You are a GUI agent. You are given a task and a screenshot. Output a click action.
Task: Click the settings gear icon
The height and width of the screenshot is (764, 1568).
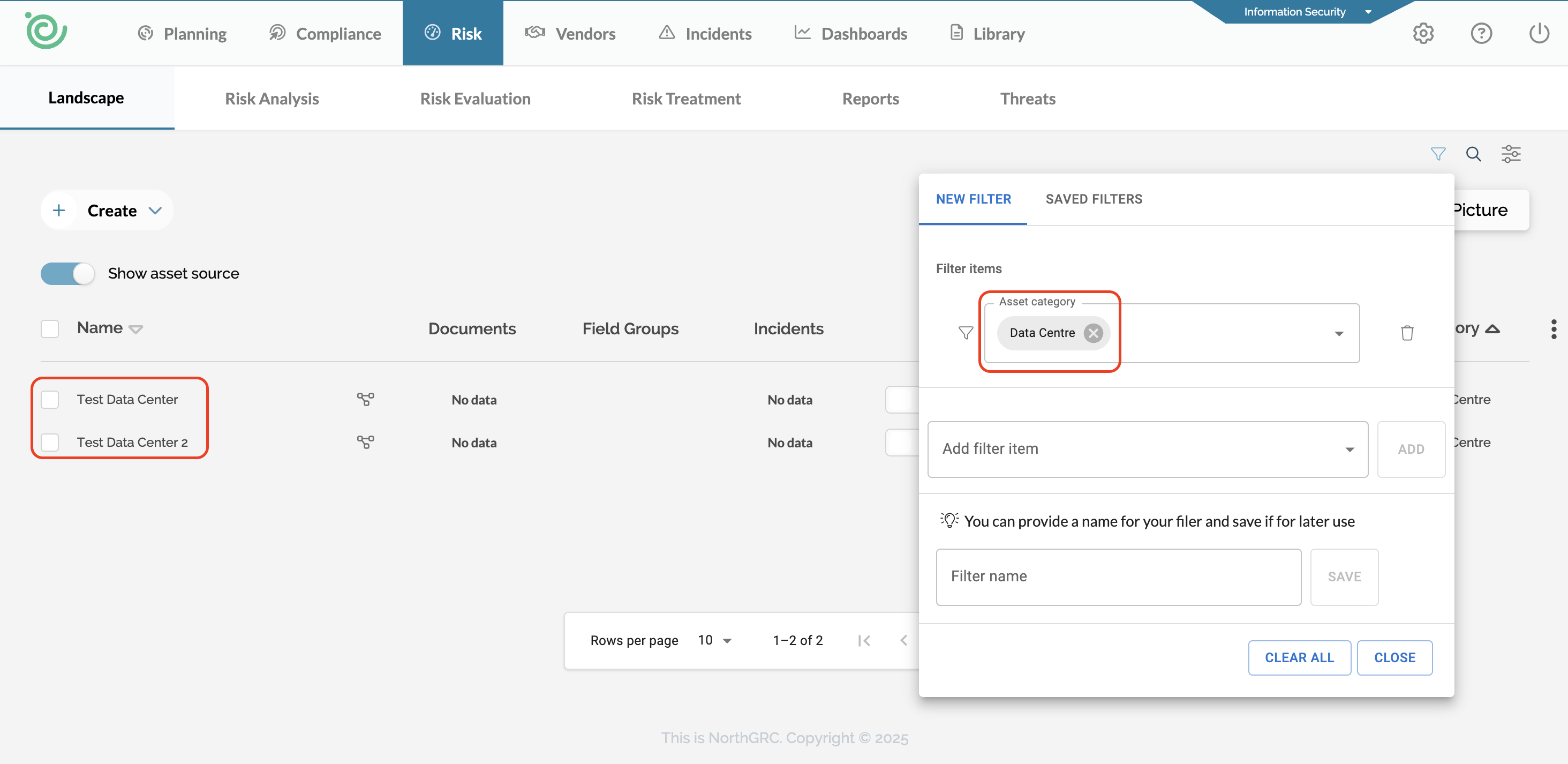[1423, 33]
